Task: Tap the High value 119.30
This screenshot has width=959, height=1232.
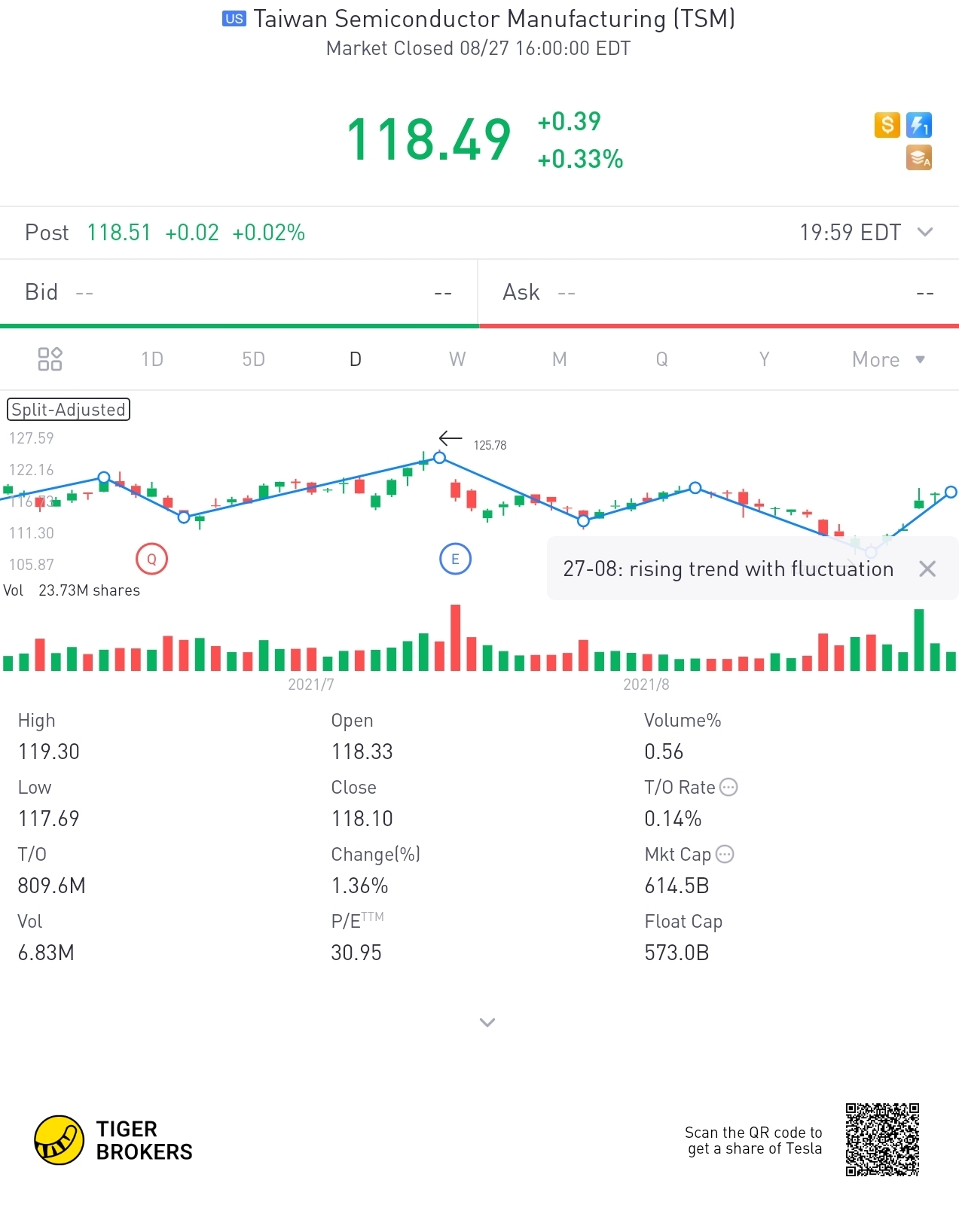Action: click(x=49, y=752)
